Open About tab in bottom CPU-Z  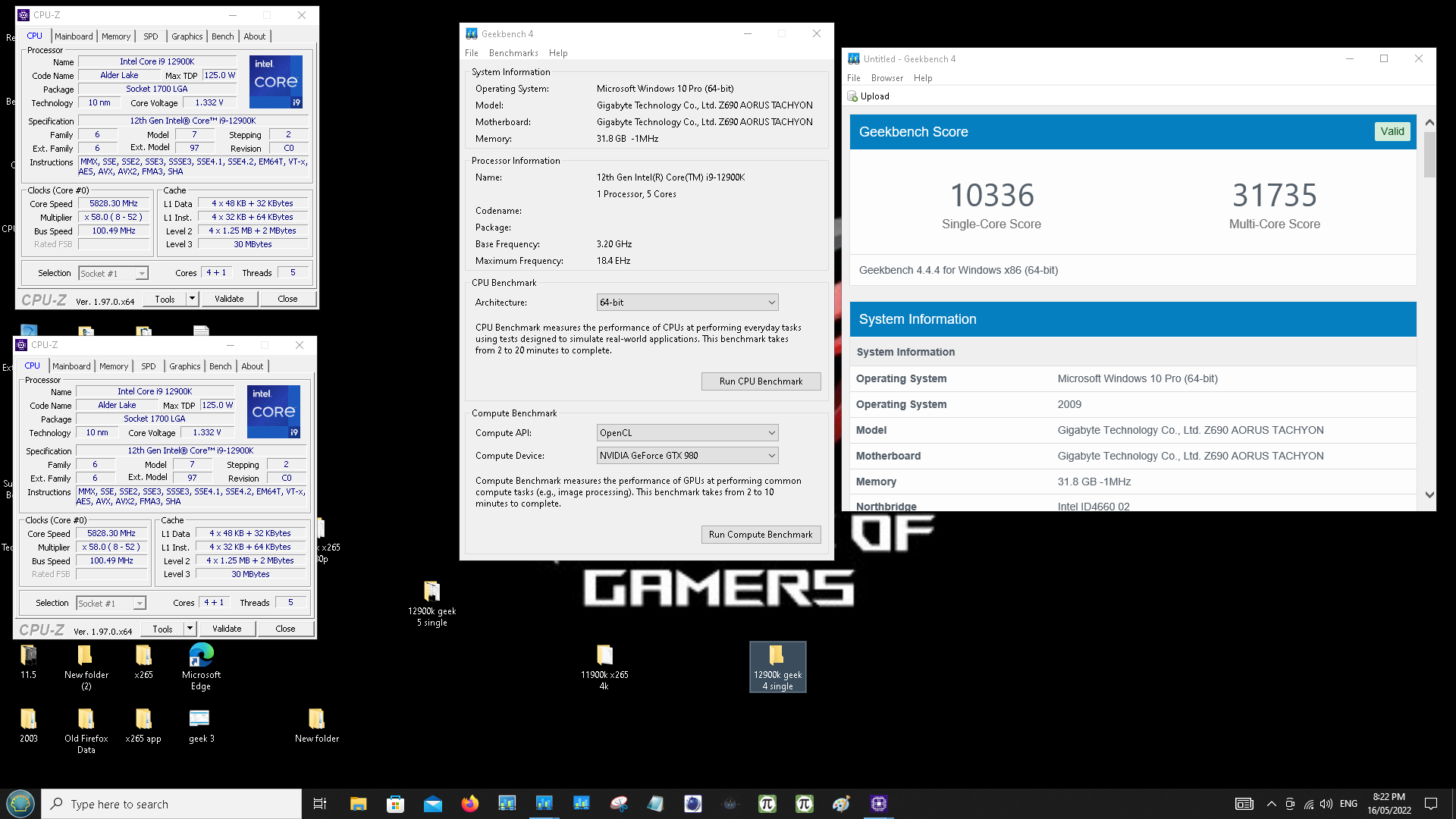click(x=253, y=366)
